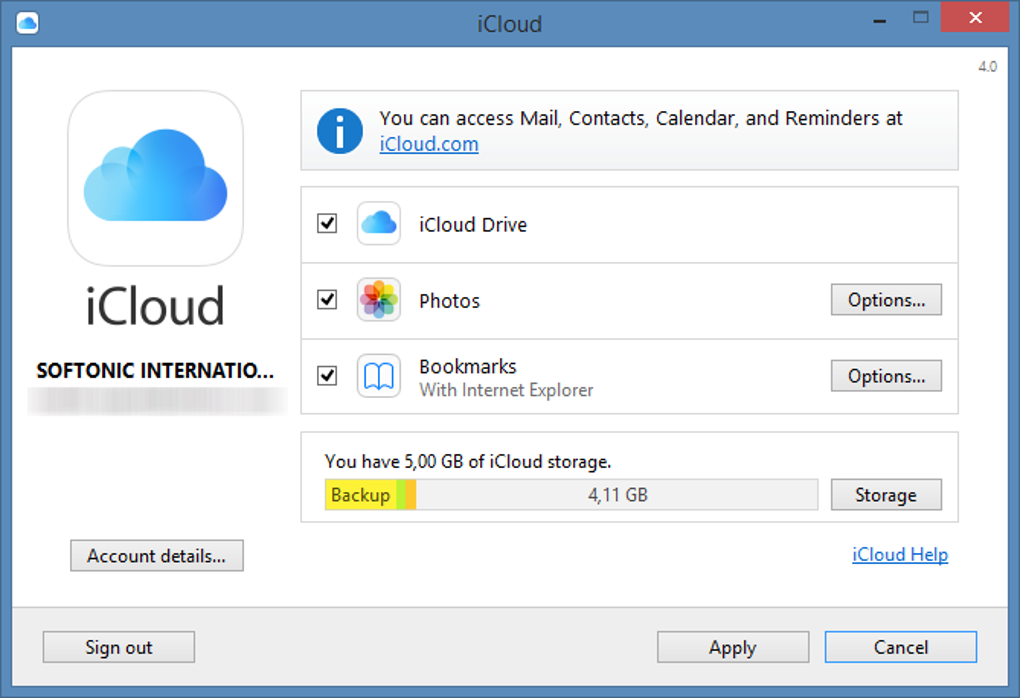The width and height of the screenshot is (1020, 698).
Task: Click the blue information icon
Action: click(x=340, y=131)
